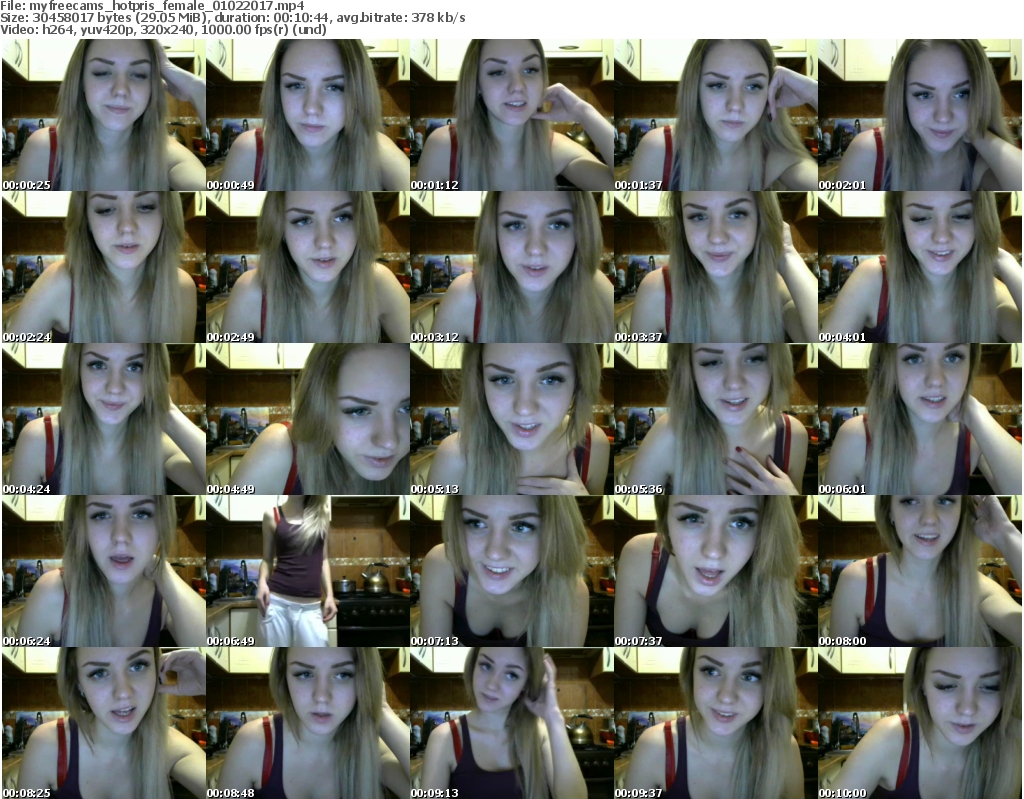Viewport: 1024px width, 799px height.
Task: Open the frame at 00:02:24
Action: pos(104,267)
